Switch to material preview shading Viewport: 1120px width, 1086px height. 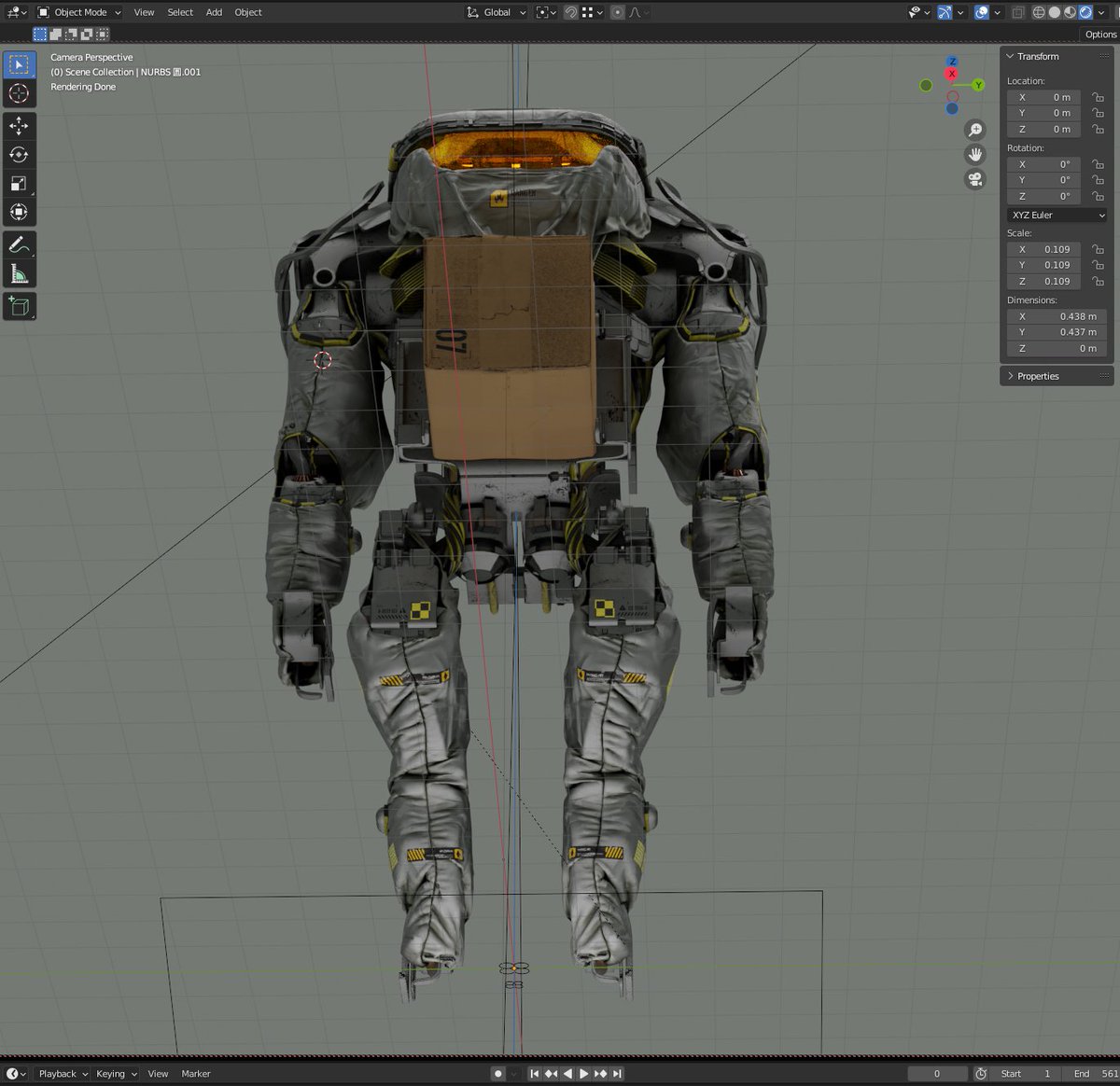[x=1071, y=12]
